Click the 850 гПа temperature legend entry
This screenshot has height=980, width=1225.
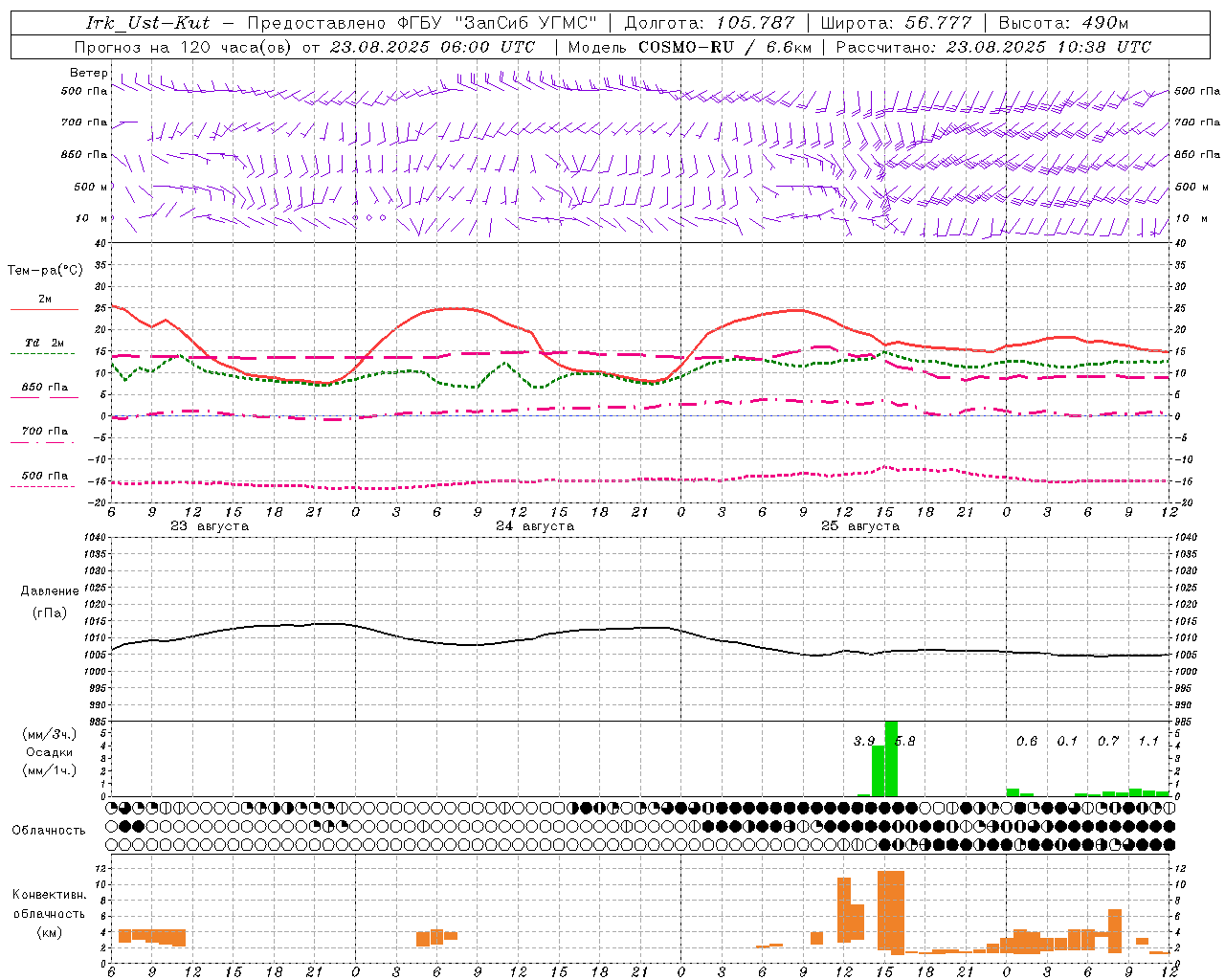(x=44, y=388)
